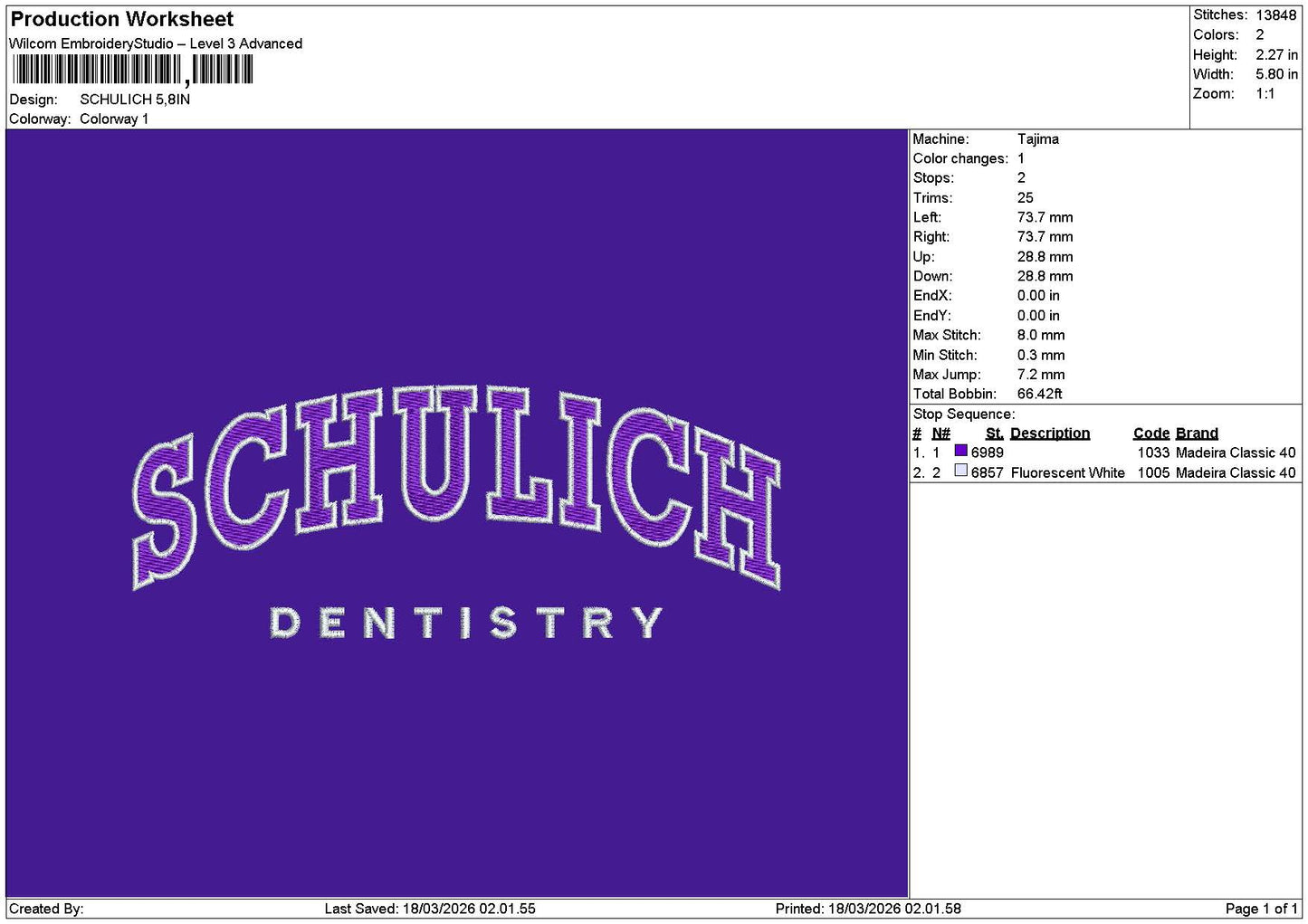The height and width of the screenshot is (924, 1308).
Task: Click the DENTISTRY embroidered text in the preview
Action: click(466, 623)
